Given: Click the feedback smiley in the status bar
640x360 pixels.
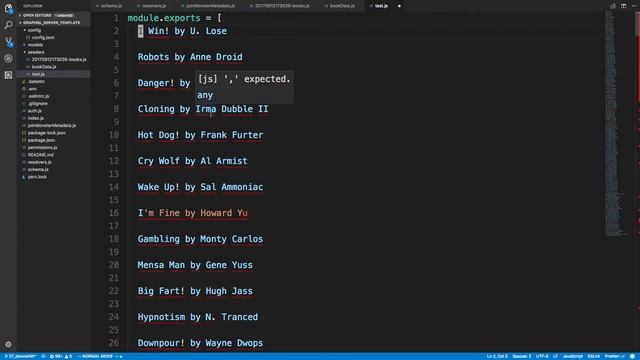Looking at the screenshot, I should pyautogui.click(x=632, y=356).
